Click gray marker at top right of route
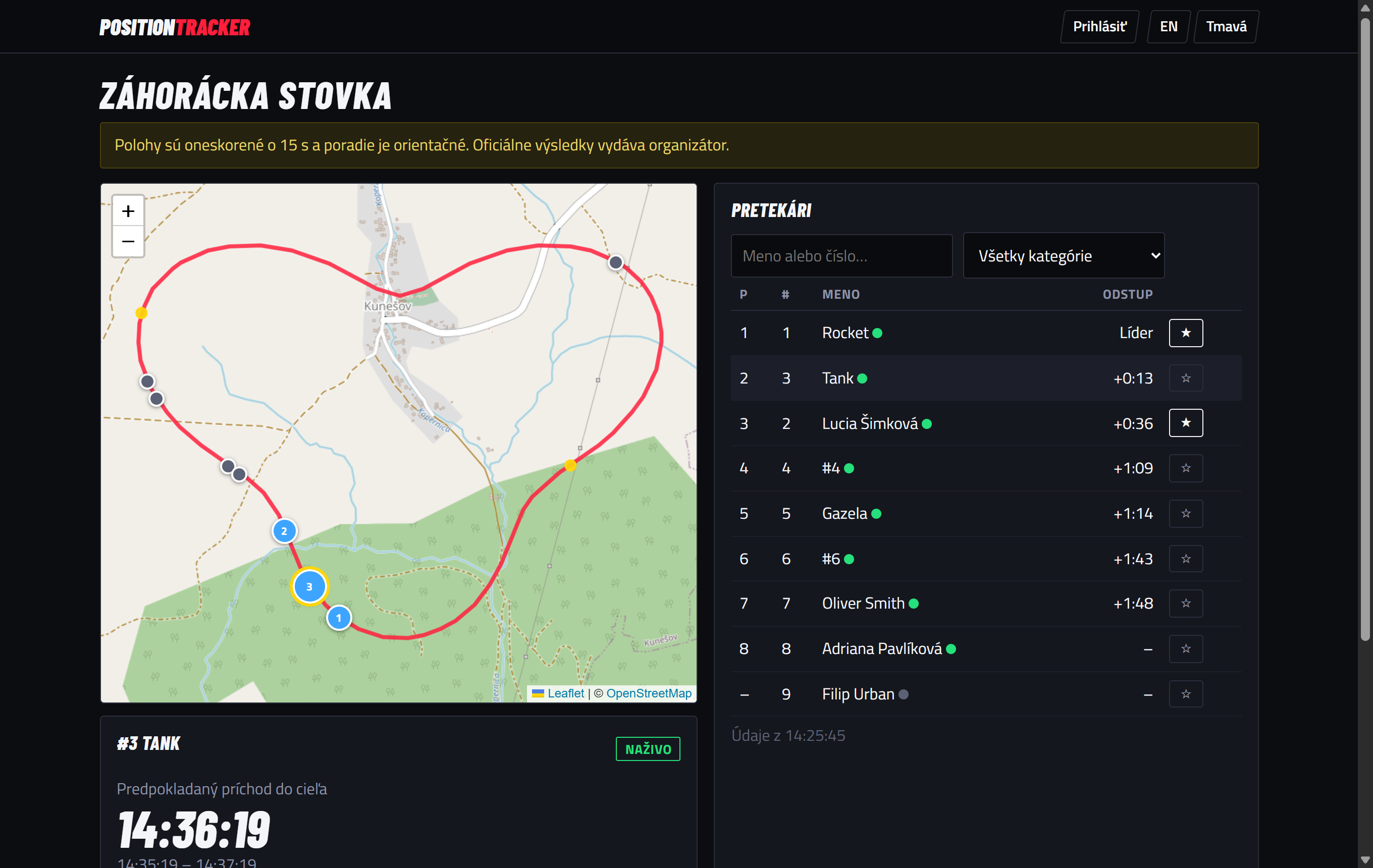1373x868 pixels. 615,263
